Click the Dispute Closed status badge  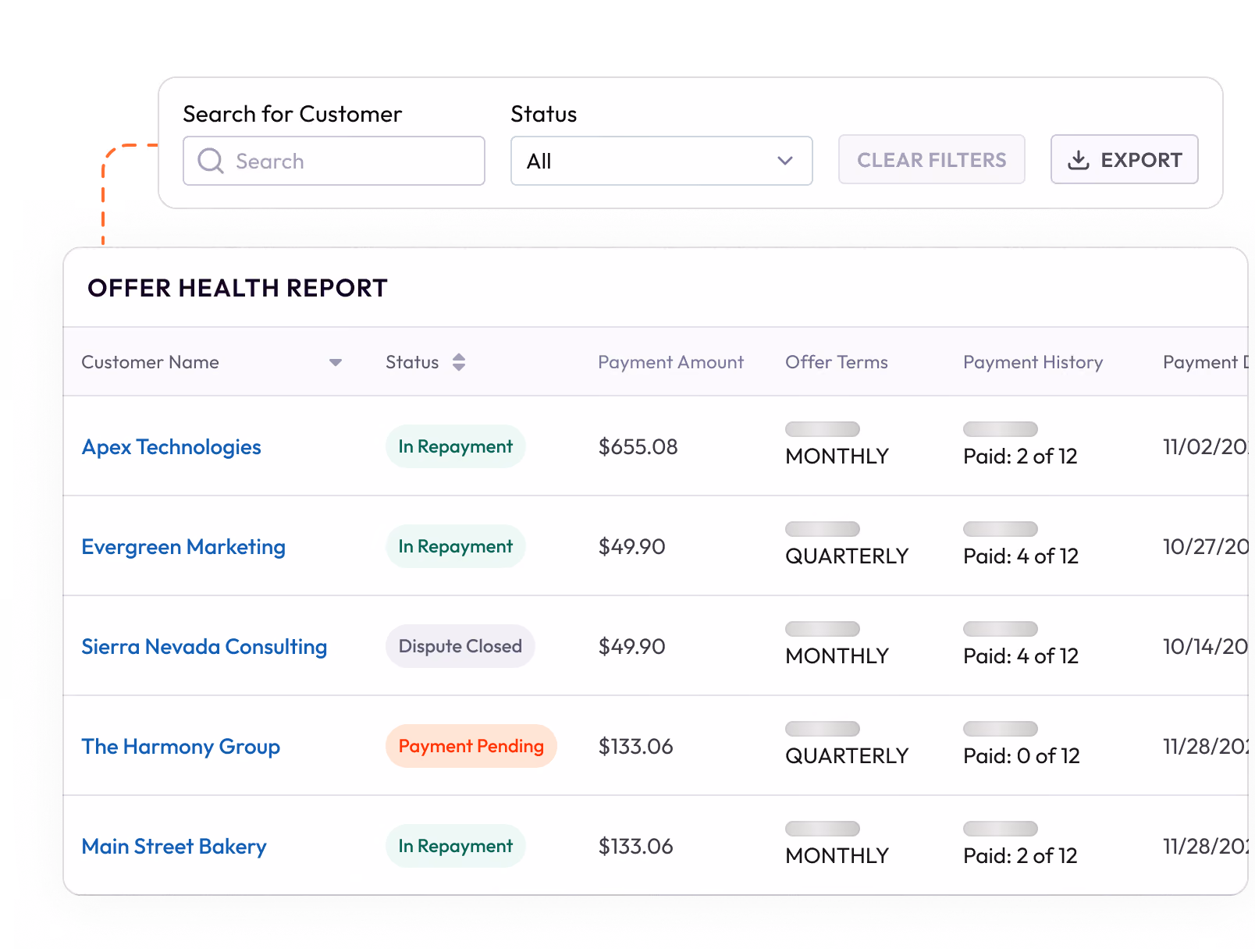click(460, 646)
